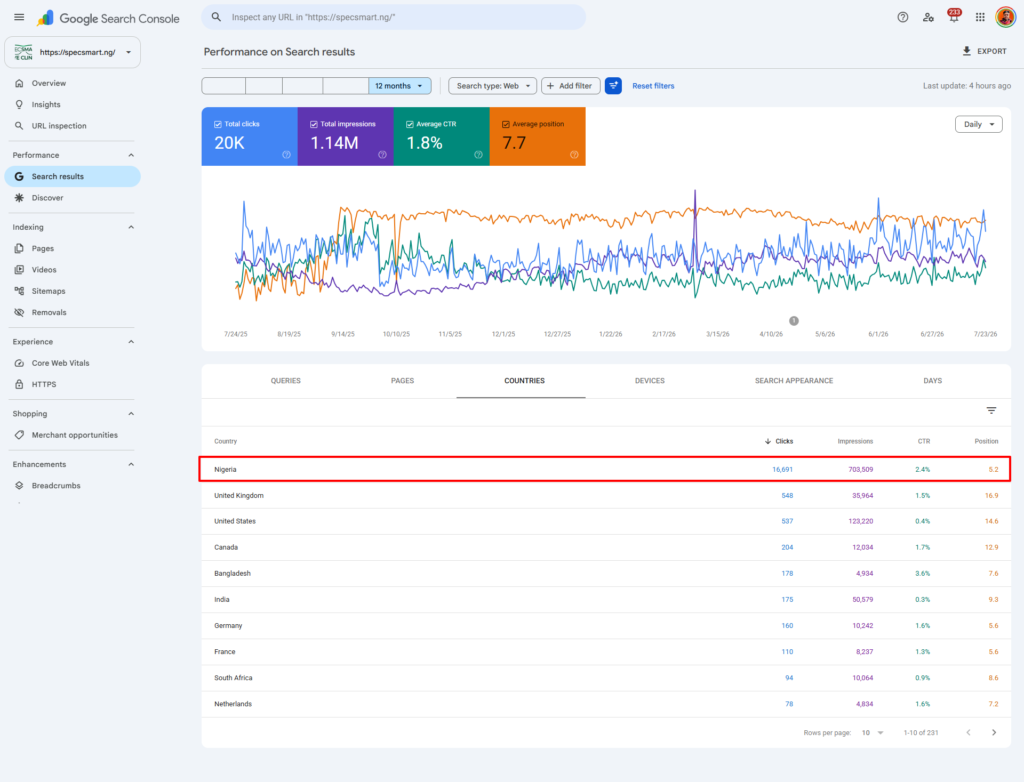This screenshot has width=1024, height=782.
Task: Toggle the Total impressions checkbox
Action: tap(313, 124)
